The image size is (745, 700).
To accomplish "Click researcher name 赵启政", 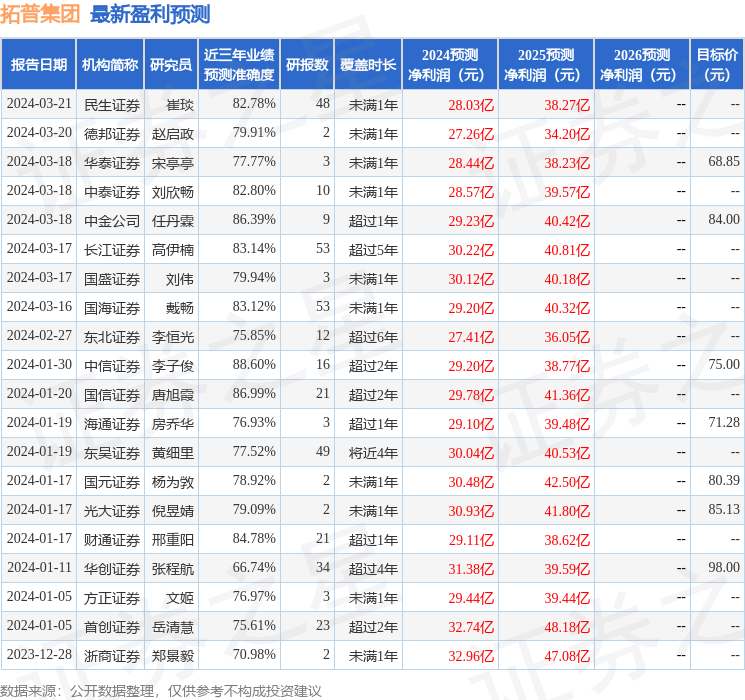I will point(172,134).
